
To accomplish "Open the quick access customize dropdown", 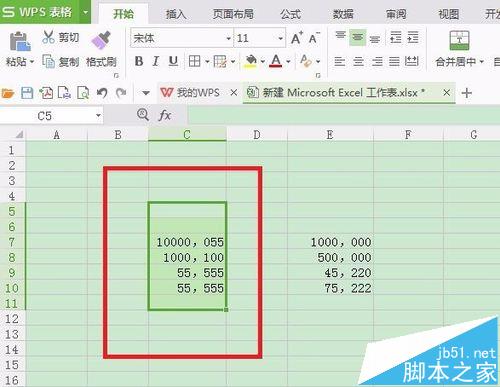I will [146, 93].
